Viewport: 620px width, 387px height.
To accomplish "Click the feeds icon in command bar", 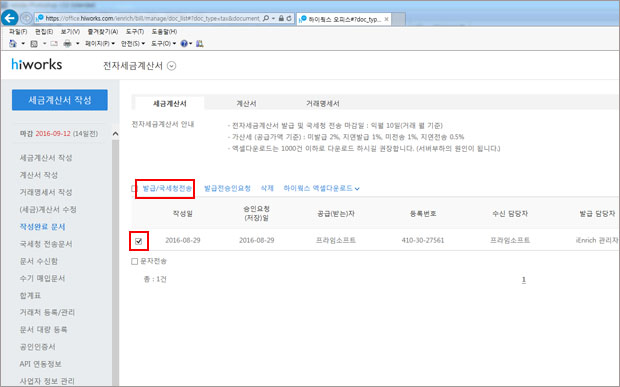I will [34, 43].
